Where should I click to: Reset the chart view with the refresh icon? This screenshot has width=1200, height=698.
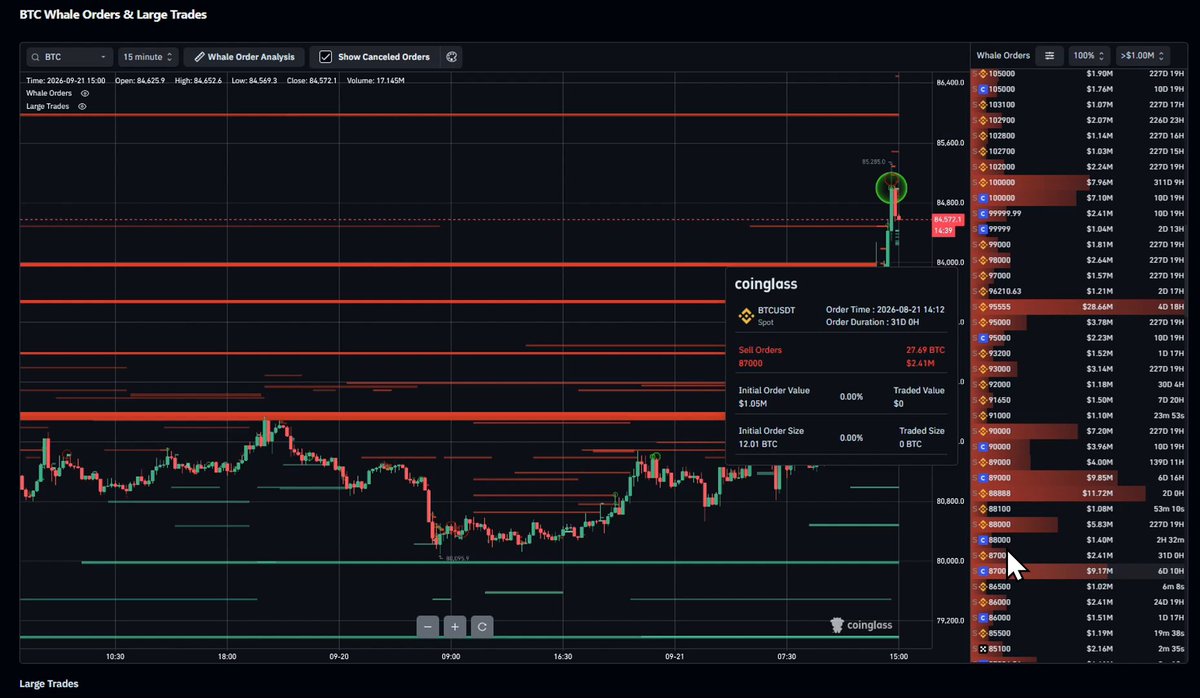tap(482, 627)
